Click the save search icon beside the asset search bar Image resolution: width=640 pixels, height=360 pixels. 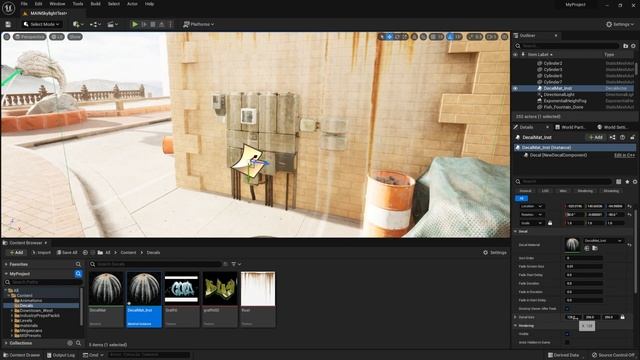coord(225,264)
